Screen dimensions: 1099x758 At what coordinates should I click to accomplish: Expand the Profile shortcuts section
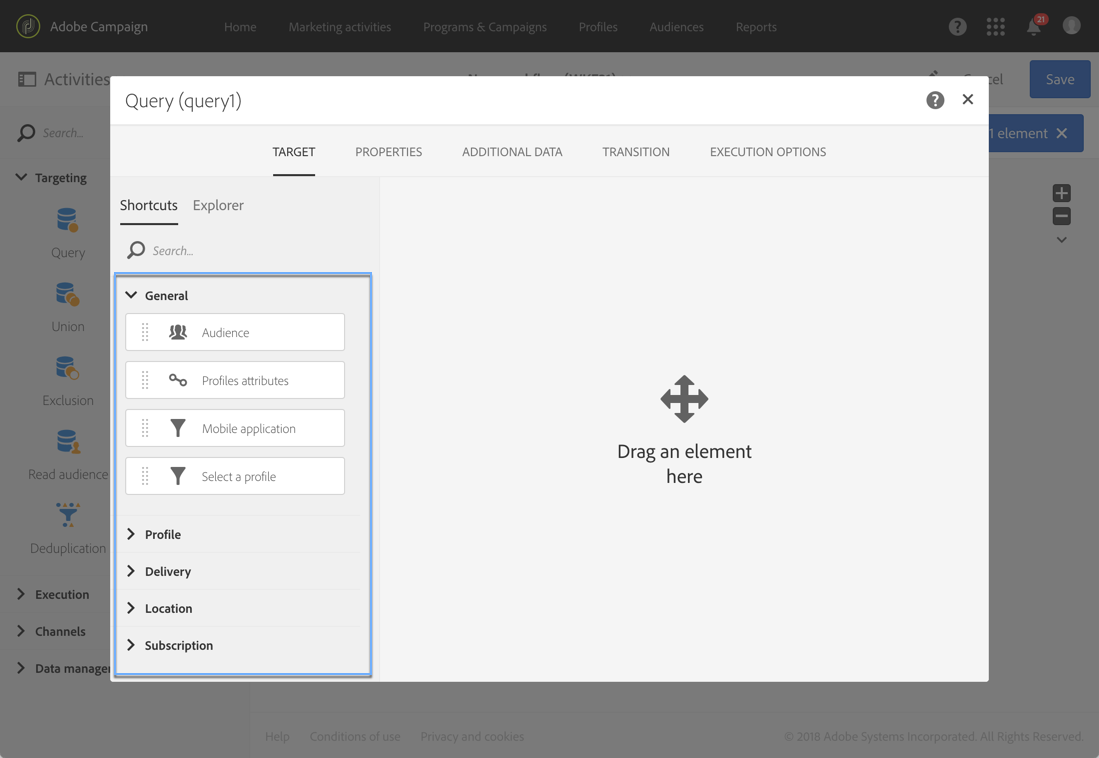coord(131,534)
